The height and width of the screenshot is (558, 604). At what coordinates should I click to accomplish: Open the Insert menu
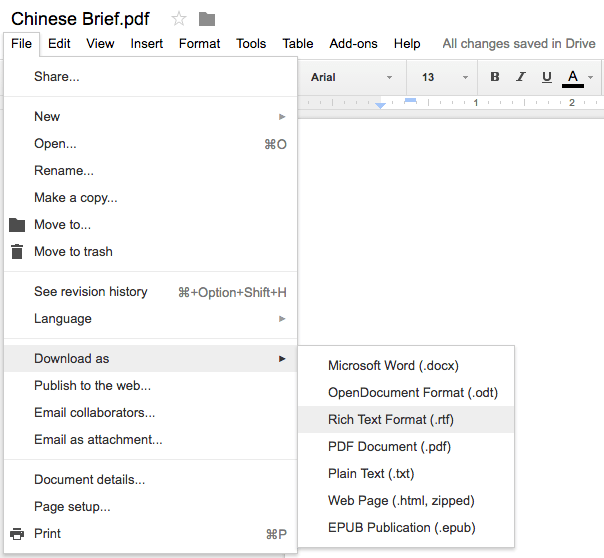(x=147, y=43)
